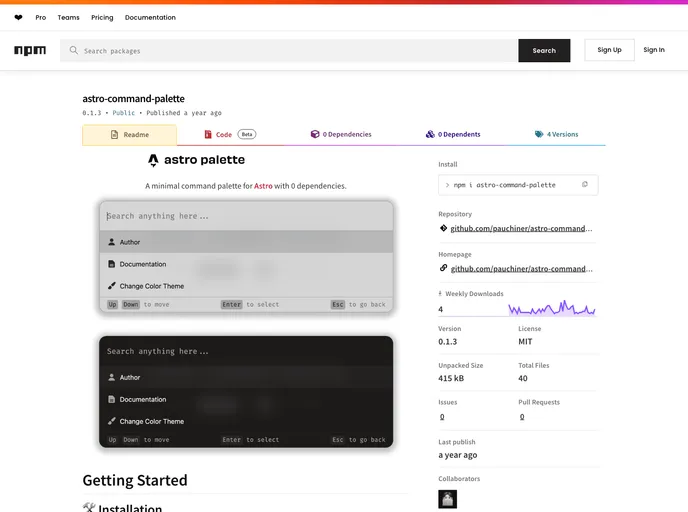Click the npm i astro-command-palette text
688x512 pixels.
pyautogui.click(x=505, y=185)
